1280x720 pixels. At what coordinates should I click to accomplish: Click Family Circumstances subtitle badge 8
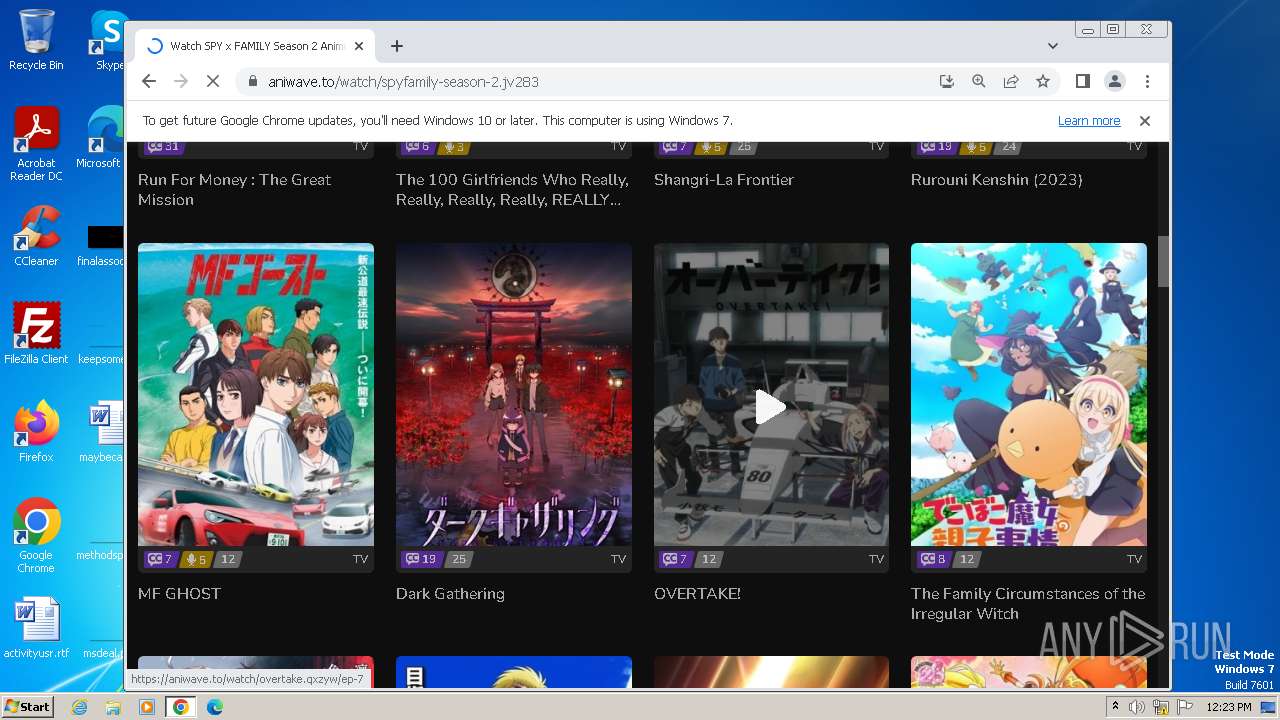[934, 559]
